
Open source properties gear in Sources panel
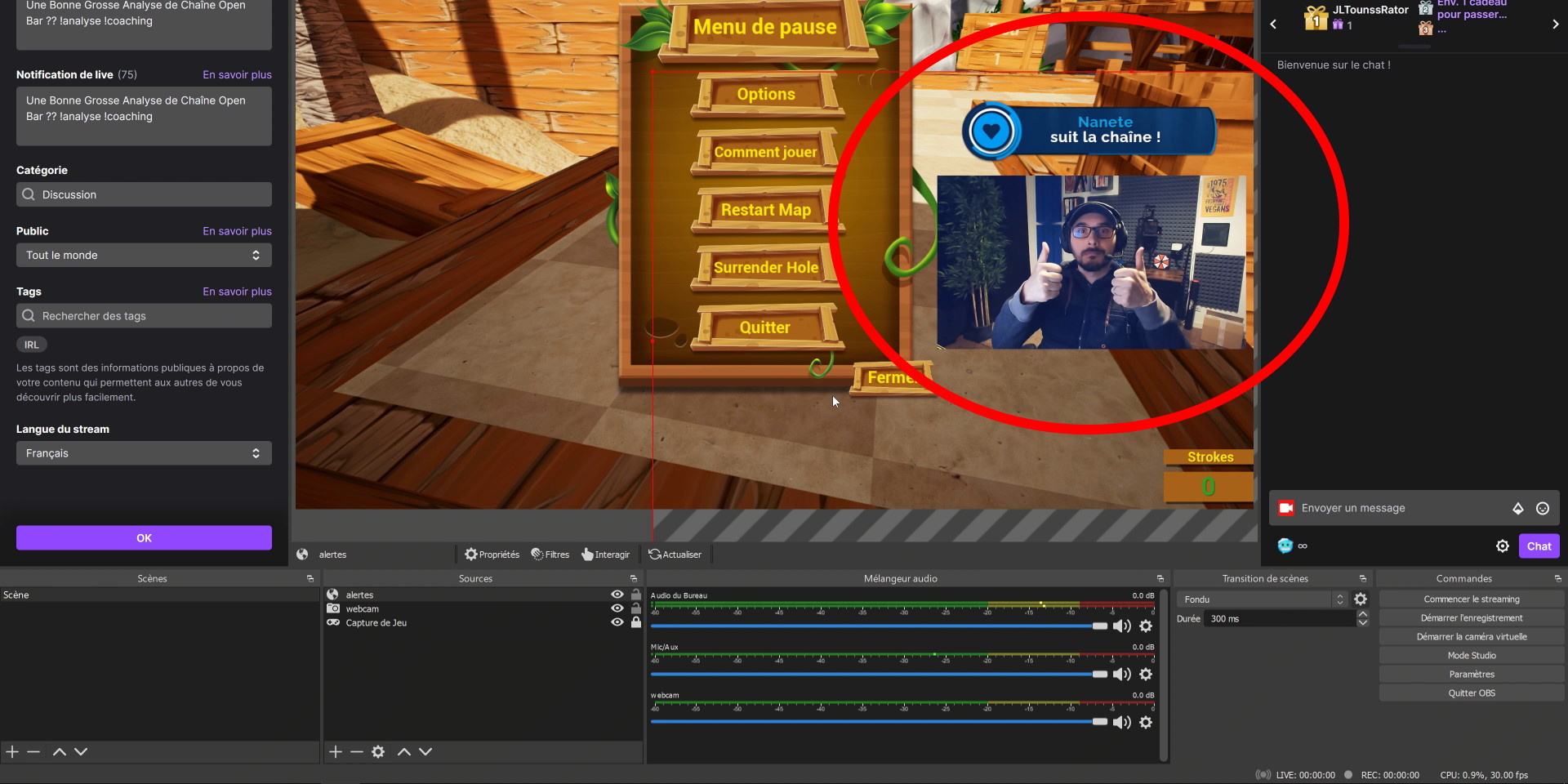coord(378,752)
